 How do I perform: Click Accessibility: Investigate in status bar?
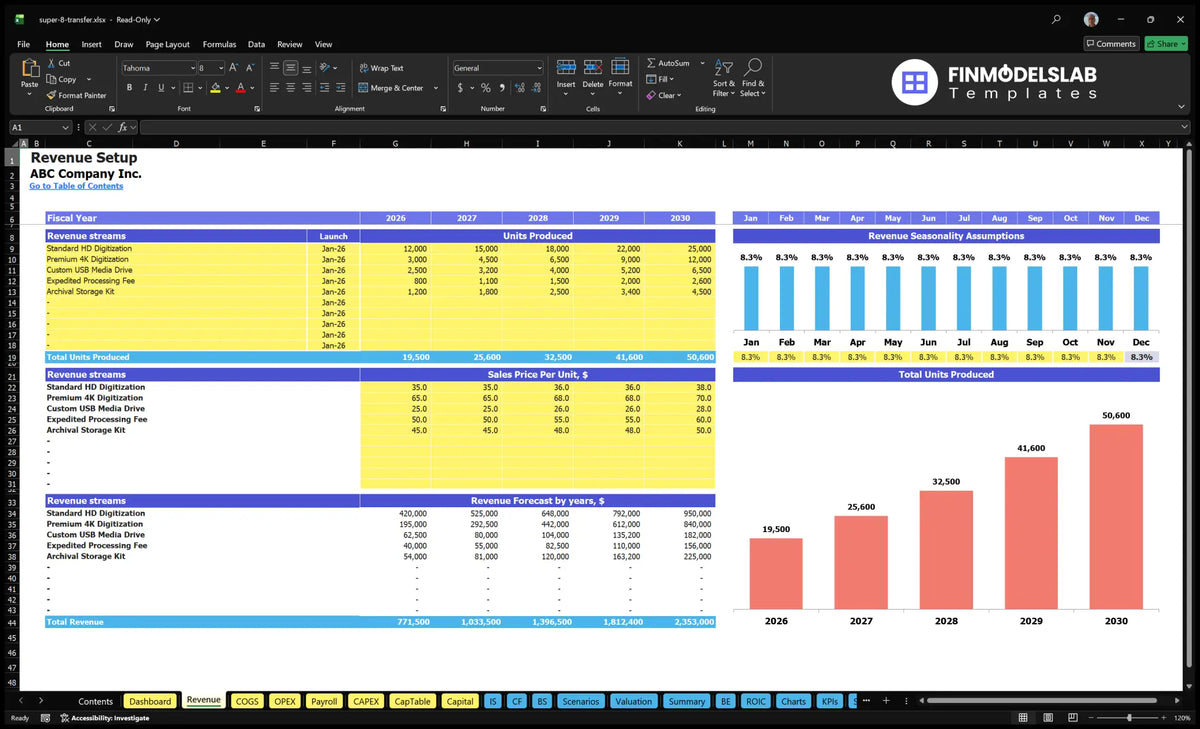[104, 718]
